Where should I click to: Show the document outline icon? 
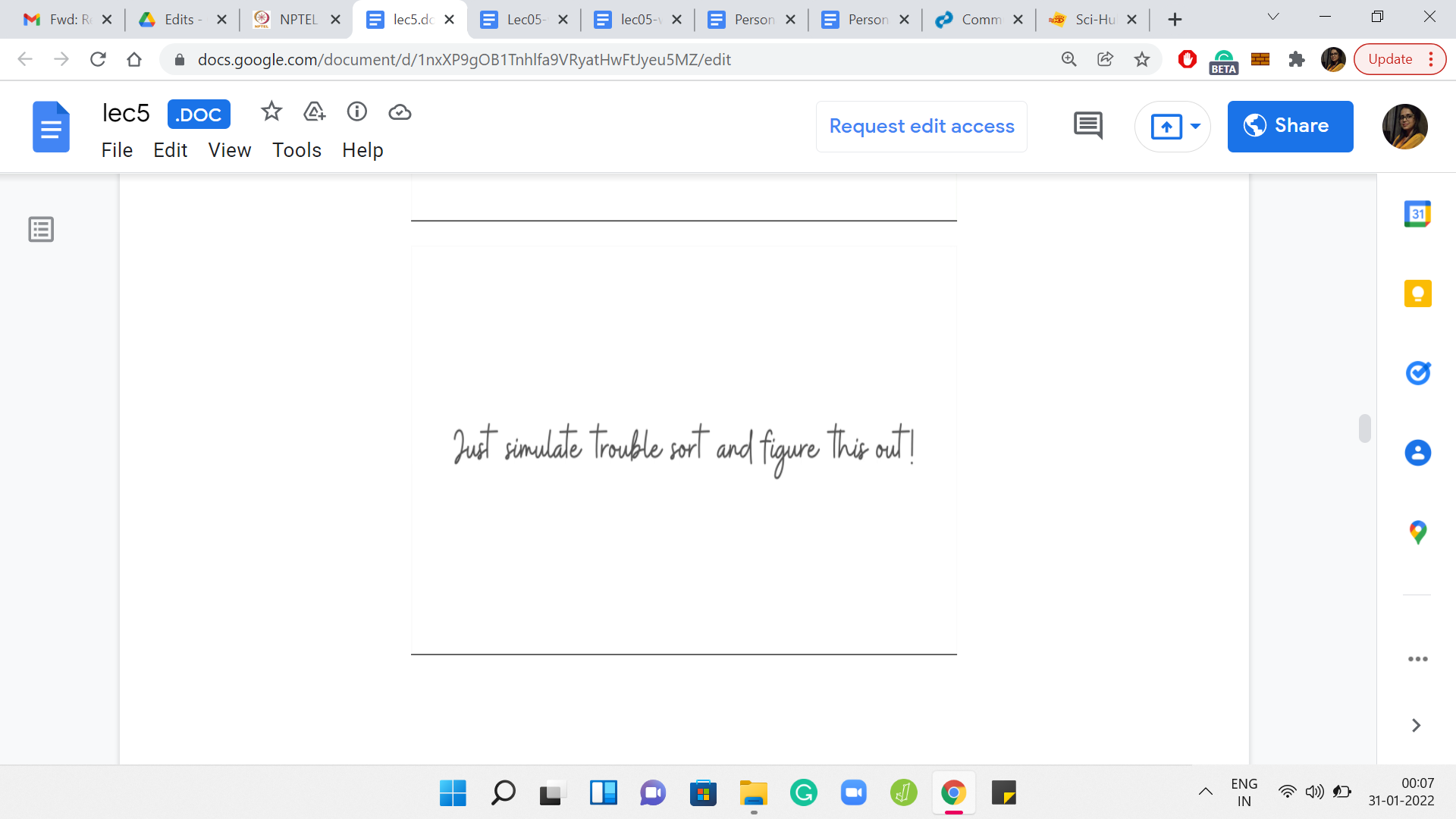[x=41, y=229]
